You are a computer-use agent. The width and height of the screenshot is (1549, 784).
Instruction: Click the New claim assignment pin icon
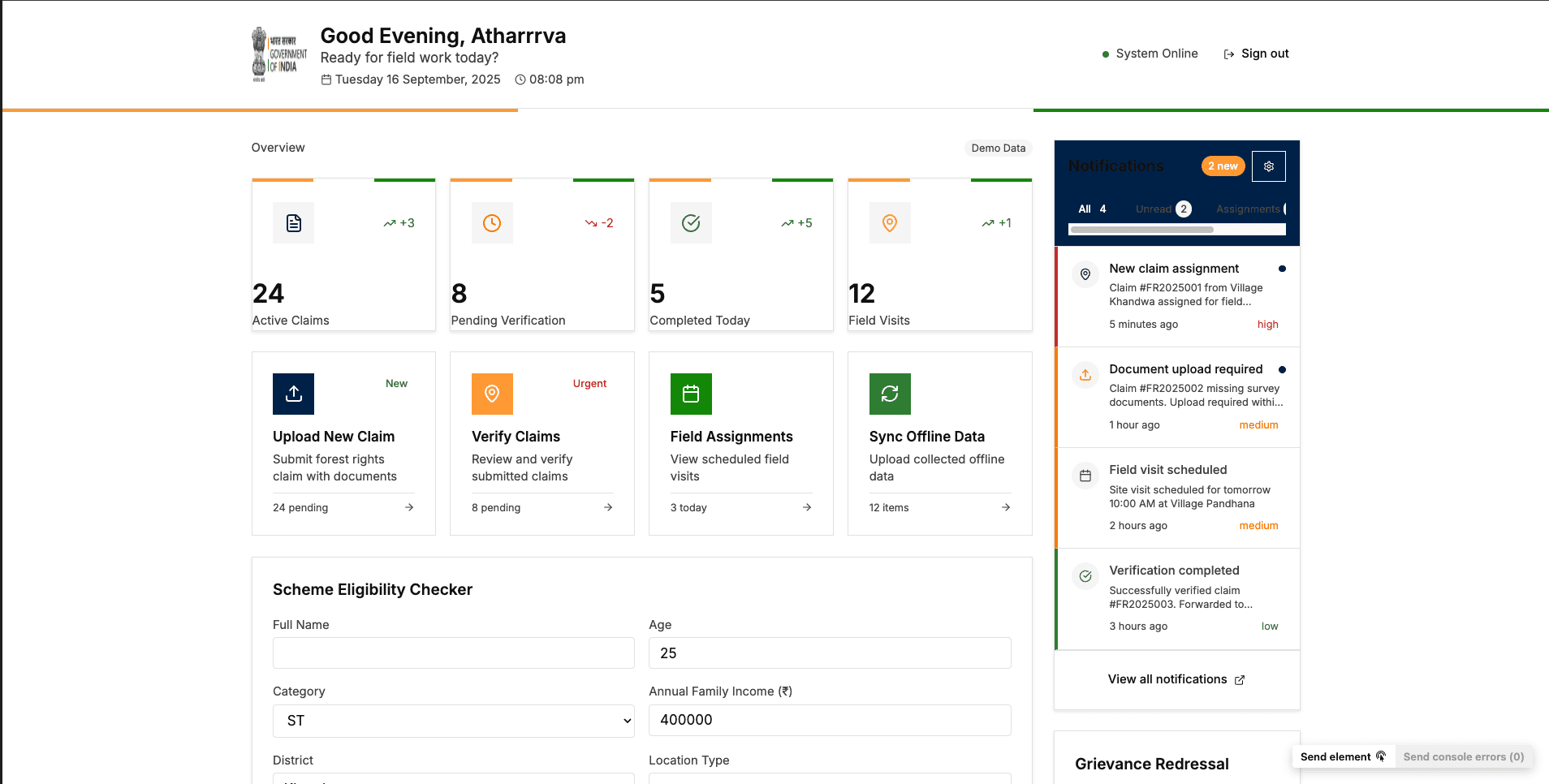[1085, 274]
